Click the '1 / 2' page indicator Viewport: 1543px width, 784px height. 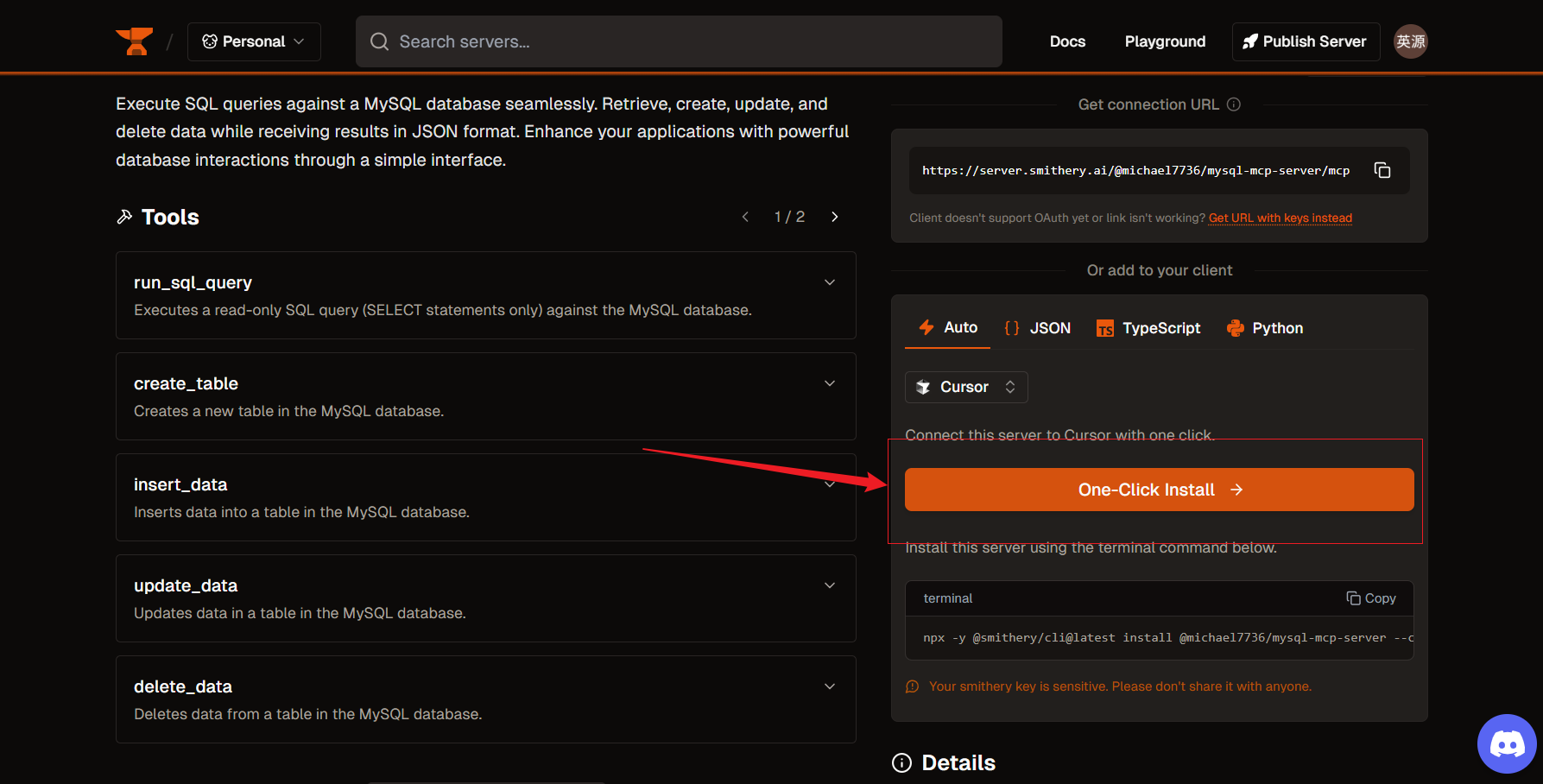[789, 217]
